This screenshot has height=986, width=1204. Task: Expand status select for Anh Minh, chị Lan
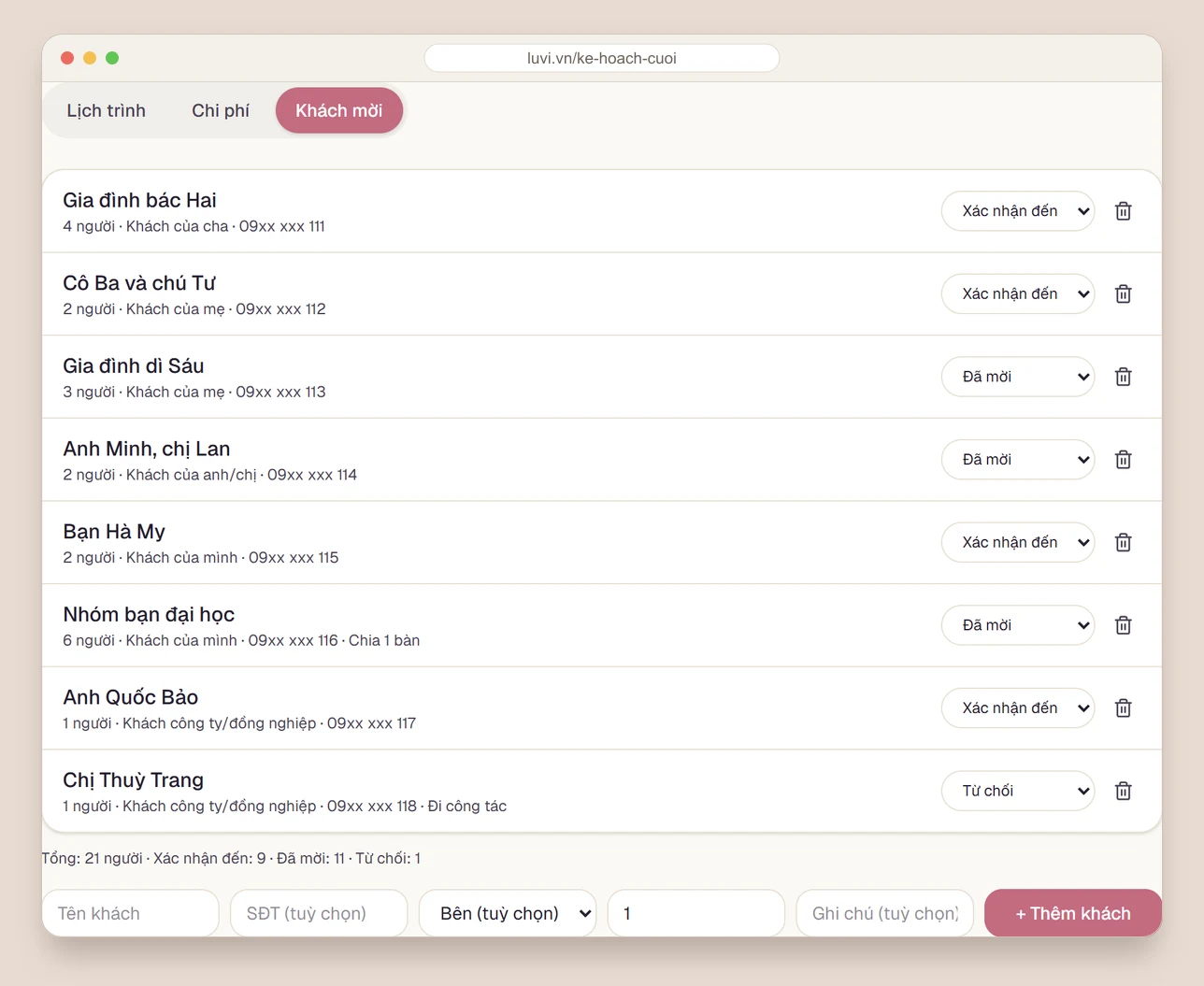1018,460
